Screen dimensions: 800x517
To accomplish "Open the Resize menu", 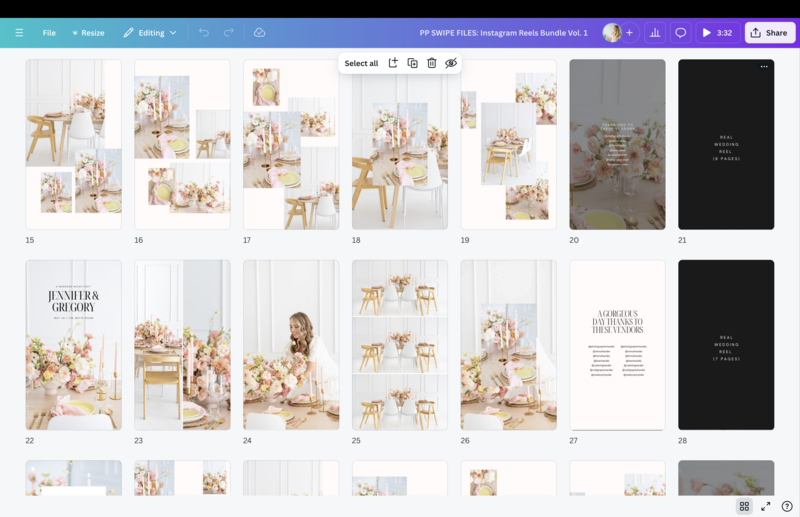I will click(x=88, y=33).
